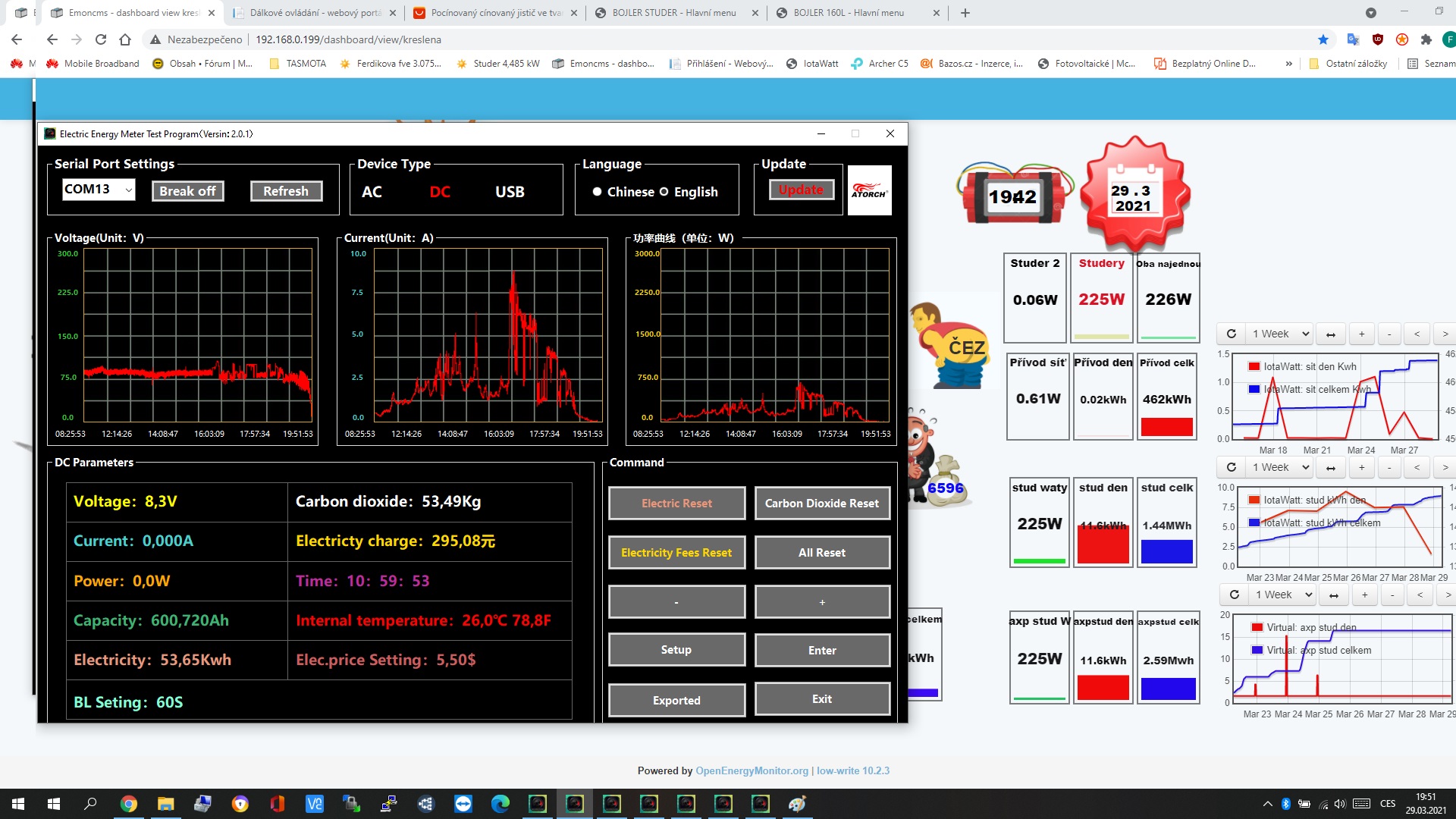The height and width of the screenshot is (819, 1456).
Task: Open the OpenEnergyMonitor.org link
Action: point(752,770)
